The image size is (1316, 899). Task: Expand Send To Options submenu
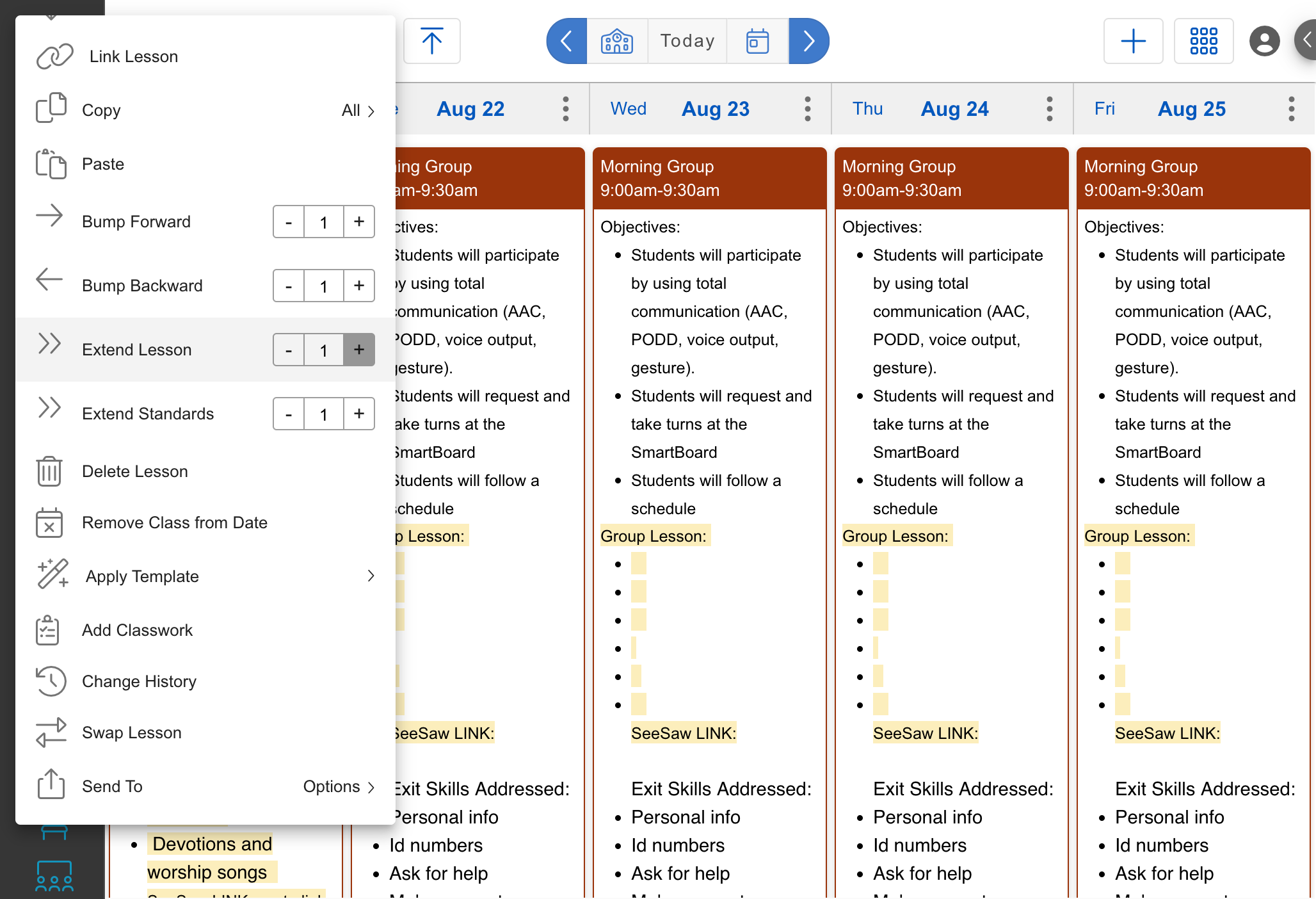(x=339, y=786)
